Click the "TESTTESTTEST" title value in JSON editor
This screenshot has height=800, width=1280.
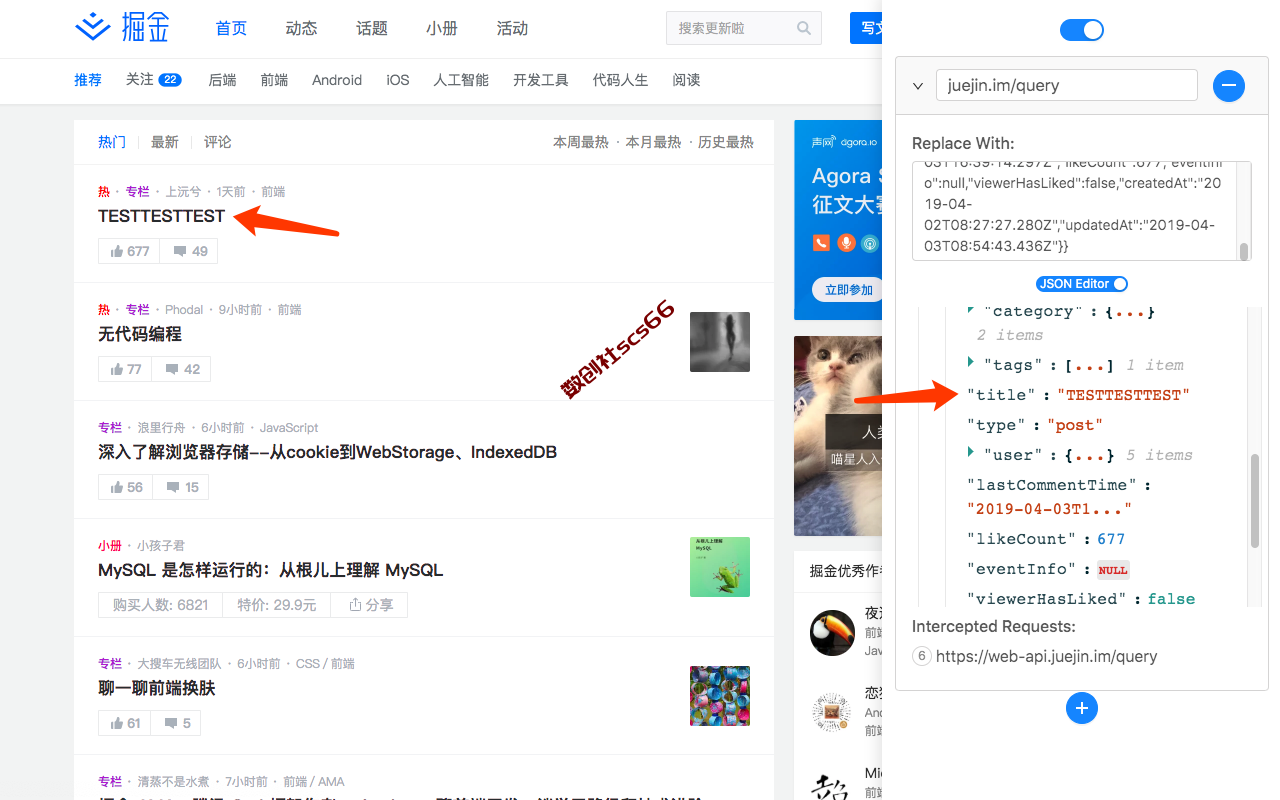(1123, 395)
